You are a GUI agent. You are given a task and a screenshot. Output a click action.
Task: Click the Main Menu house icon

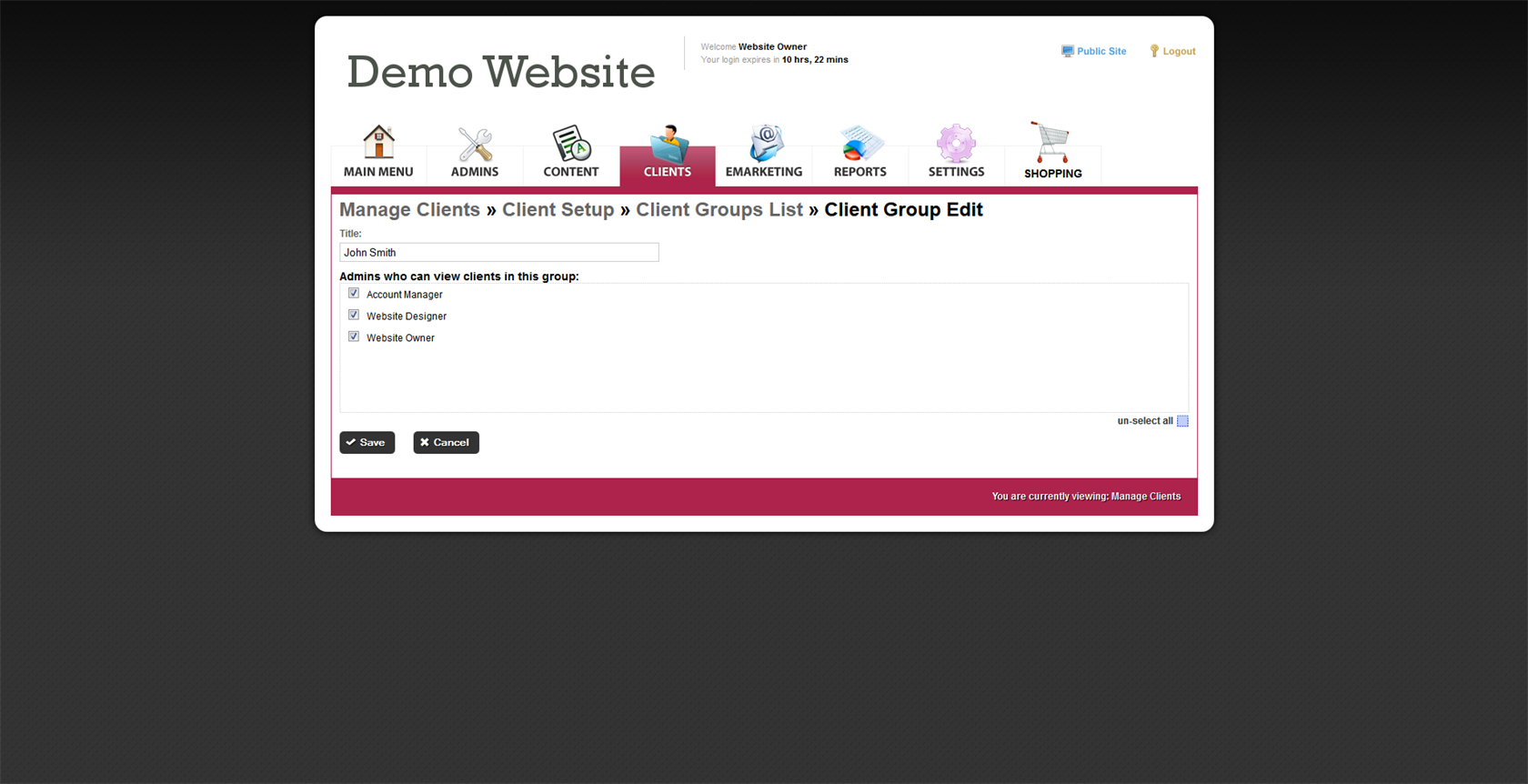click(x=378, y=143)
